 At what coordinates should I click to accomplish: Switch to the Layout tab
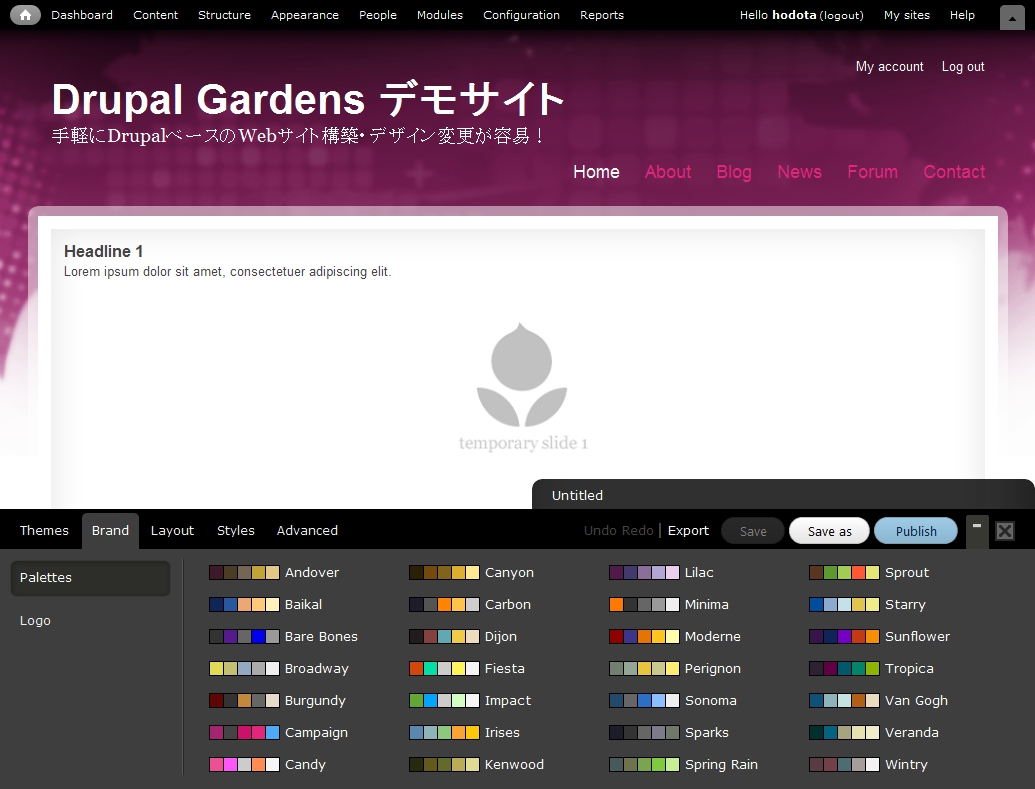[x=172, y=530]
